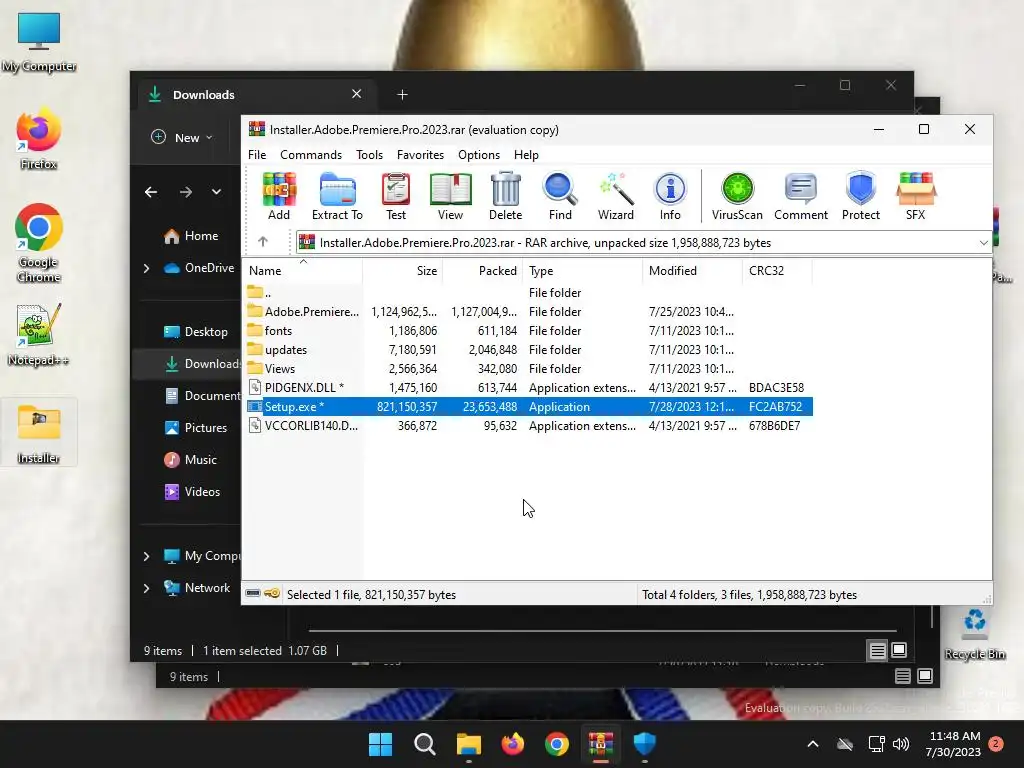Switch Downloads window to details view
Viewport: 1024px width, 768px height.
coord(877,650)
